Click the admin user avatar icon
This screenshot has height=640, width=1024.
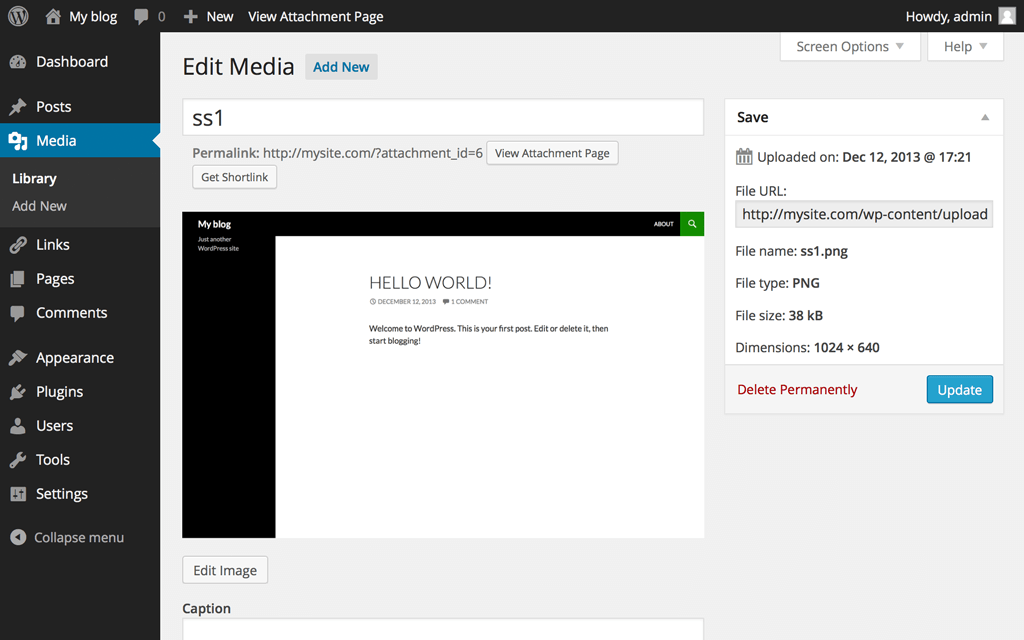coord(1007,16)
